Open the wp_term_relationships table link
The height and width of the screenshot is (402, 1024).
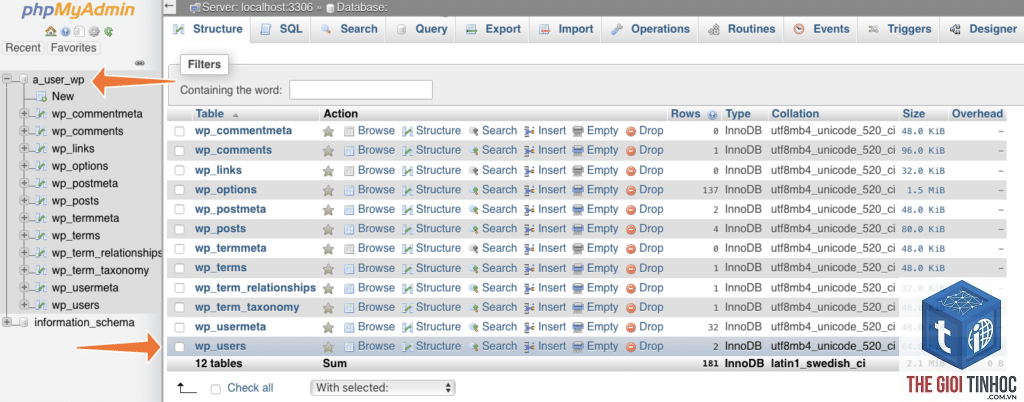click(x=255, y=288)
